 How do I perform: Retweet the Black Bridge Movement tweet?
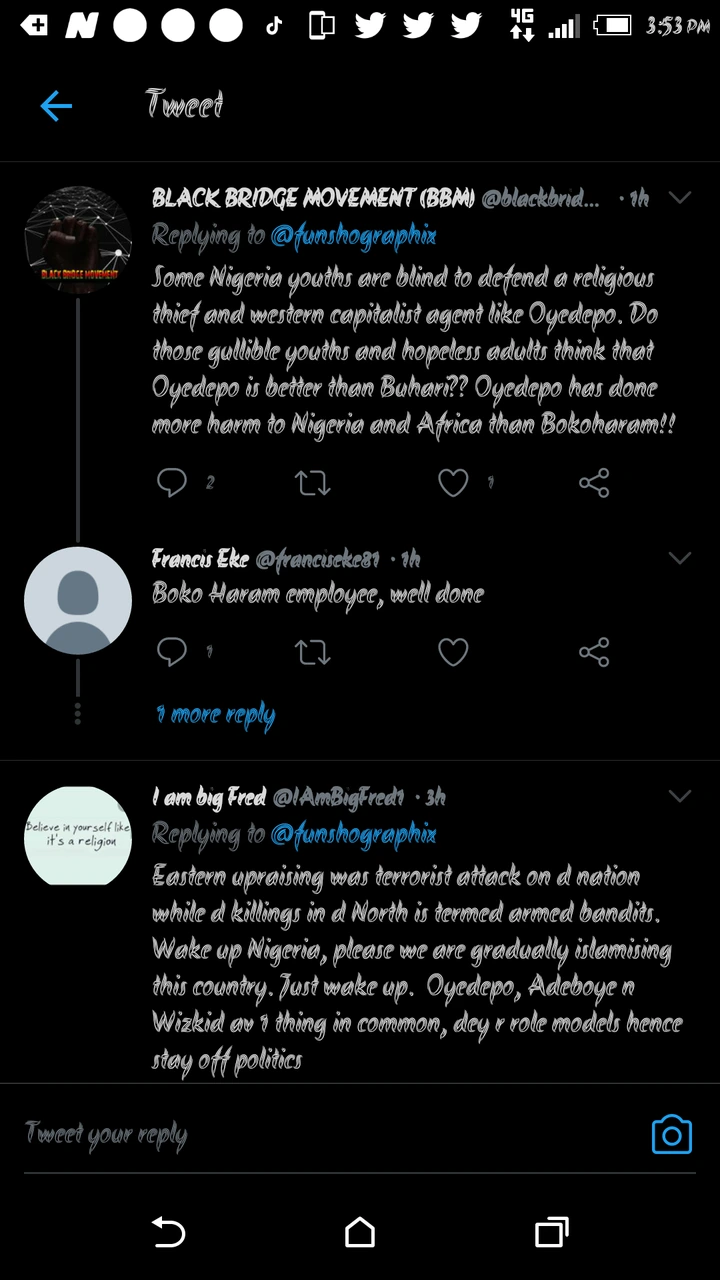pos(312,484)
